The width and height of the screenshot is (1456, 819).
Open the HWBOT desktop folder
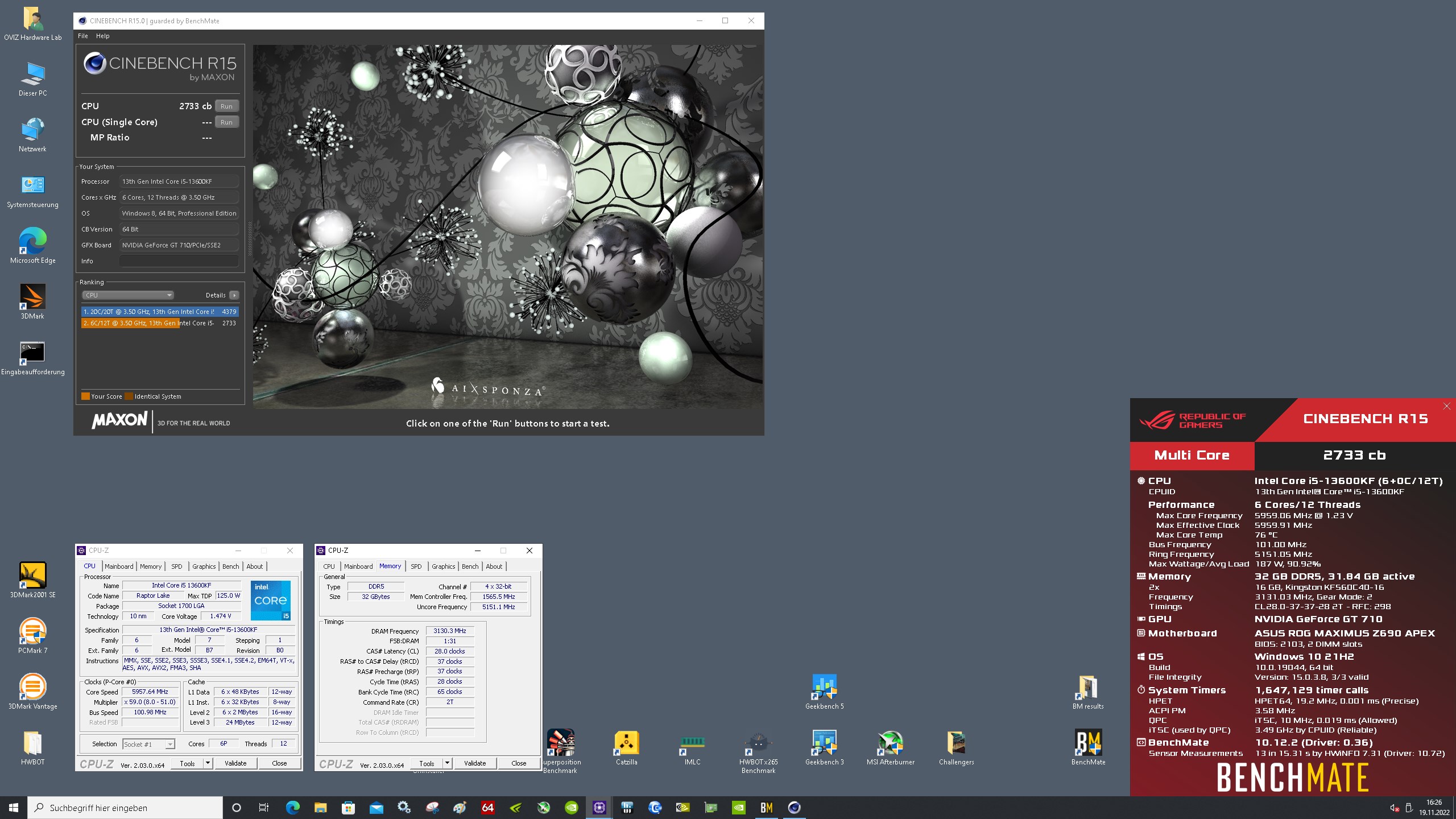click(32, 747)
